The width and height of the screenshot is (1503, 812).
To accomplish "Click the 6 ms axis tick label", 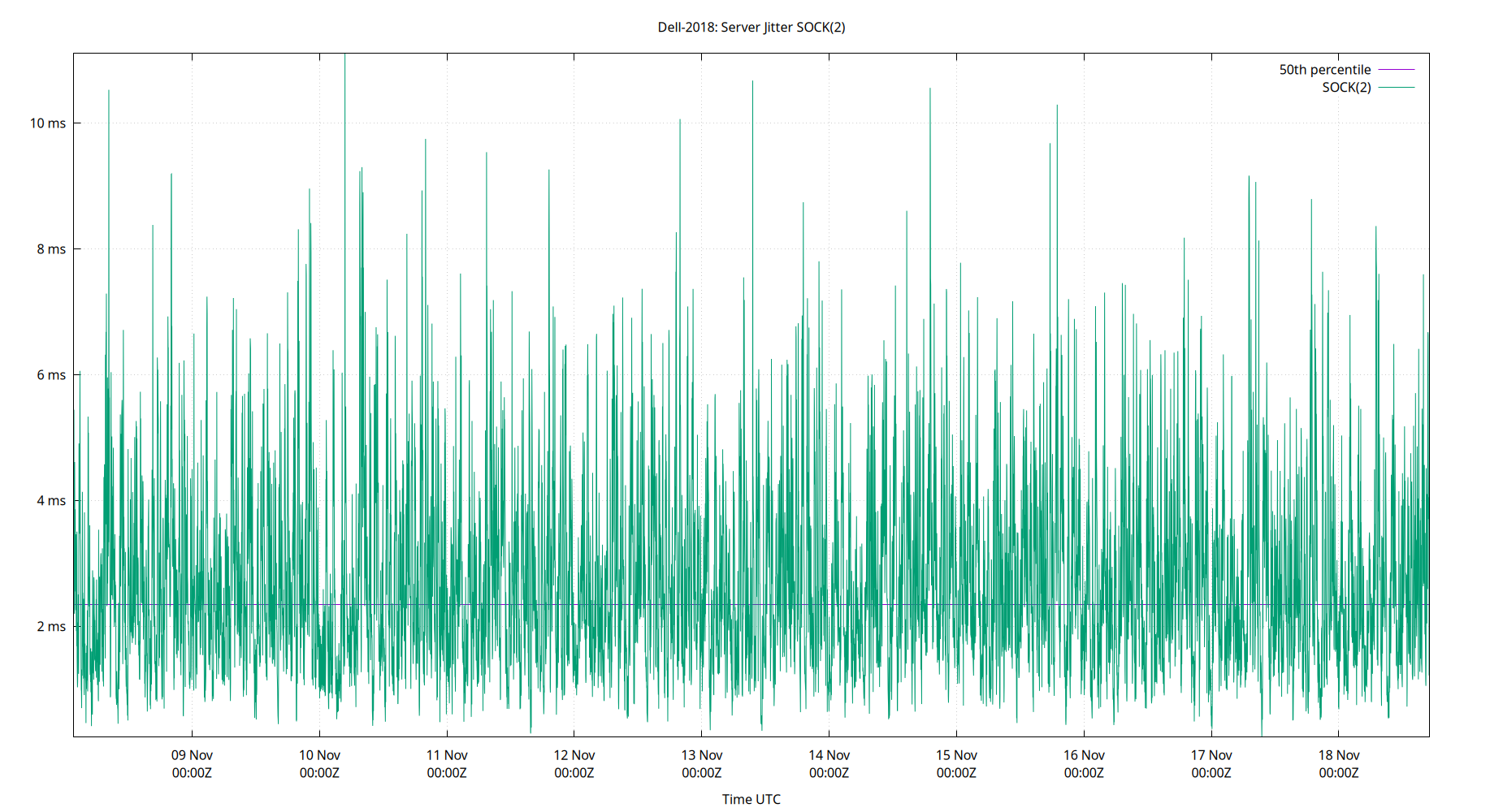I will (52, 375).
